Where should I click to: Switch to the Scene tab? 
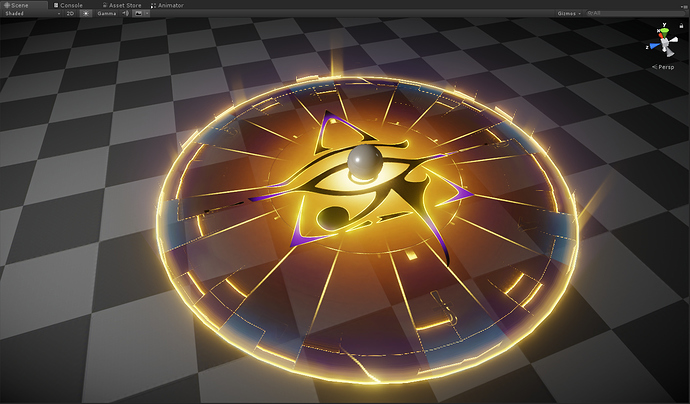pos(24,5)
